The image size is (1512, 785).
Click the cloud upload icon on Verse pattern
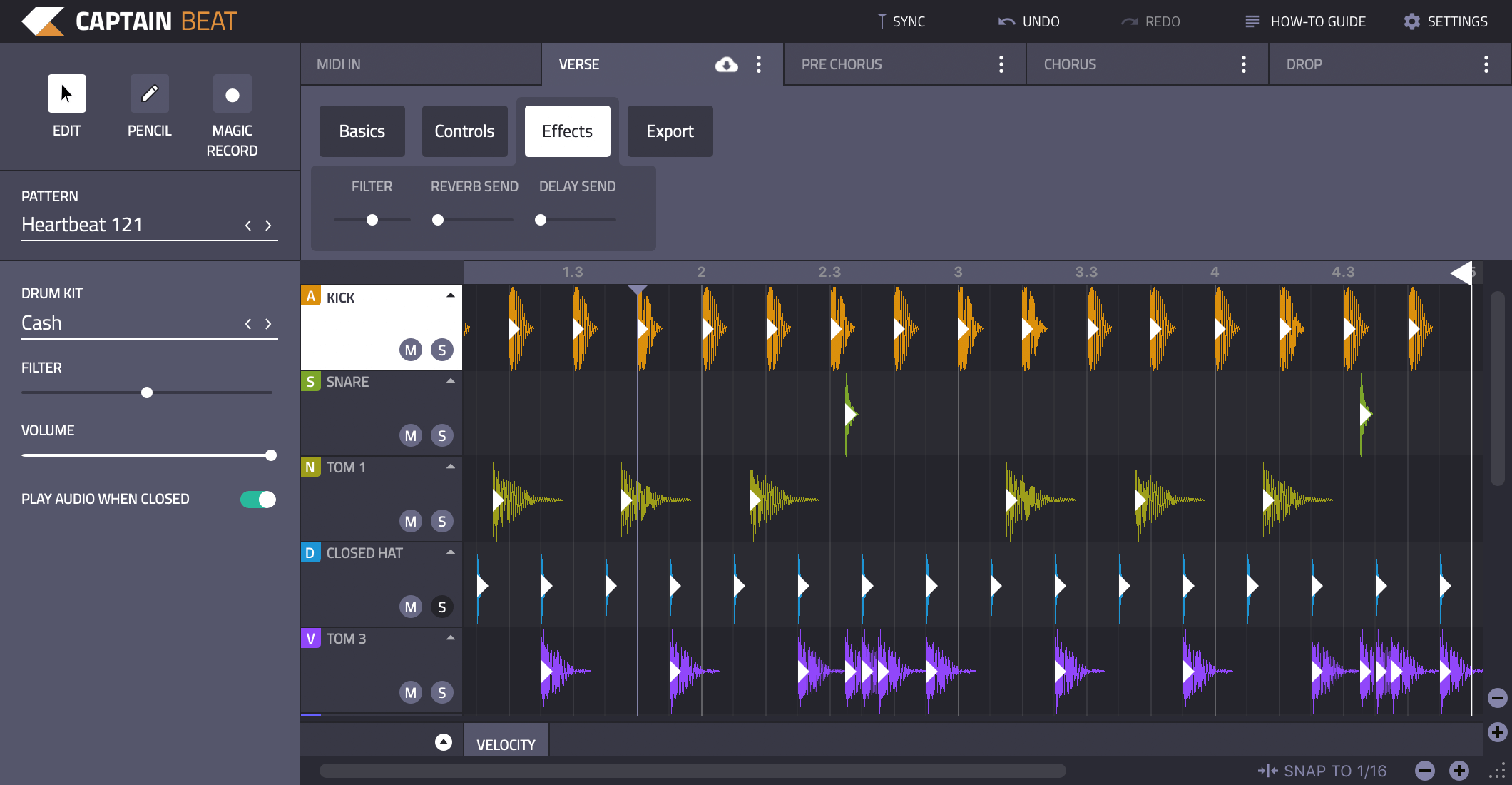coord(725,64)
